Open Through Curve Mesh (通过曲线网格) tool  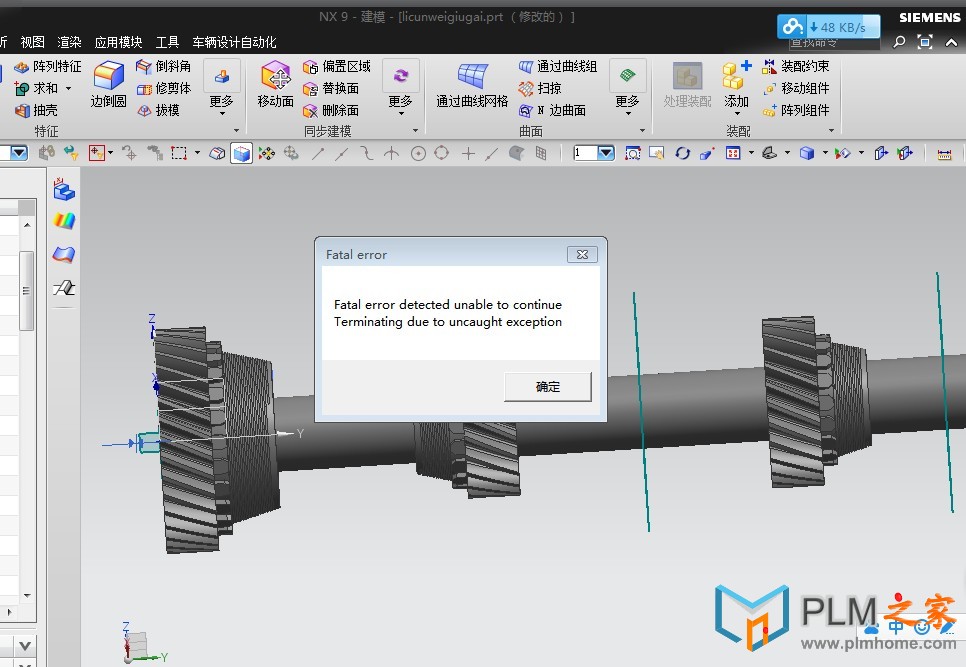point(472,84)
